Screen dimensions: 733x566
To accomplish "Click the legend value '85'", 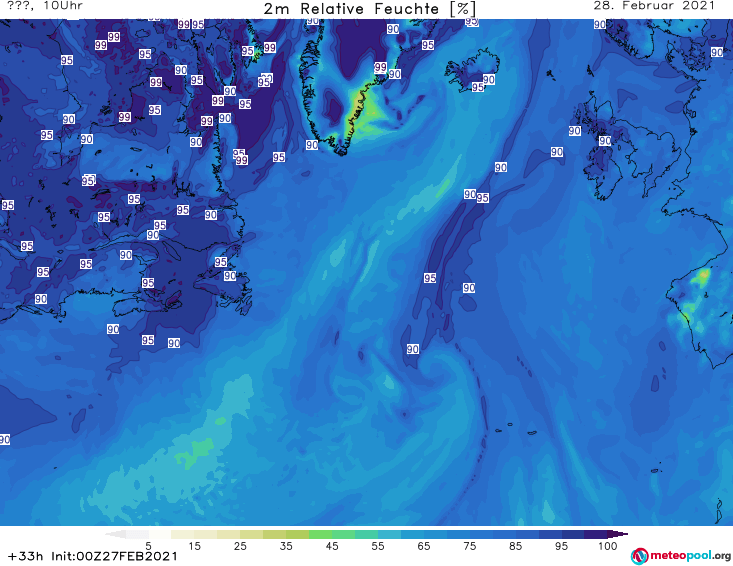I will (515, 546).
